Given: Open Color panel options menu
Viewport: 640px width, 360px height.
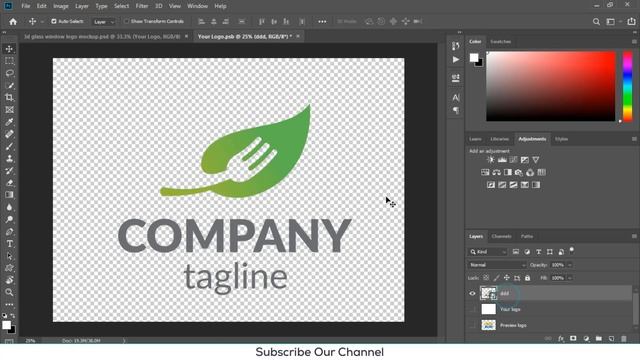Looking at the screenshot, I should click(634, 42).
